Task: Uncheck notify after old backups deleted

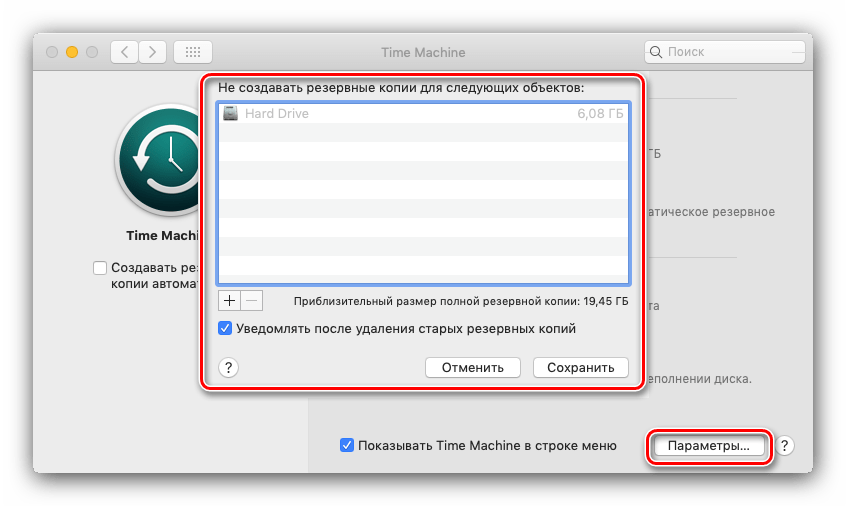Action: pos(225,328)
